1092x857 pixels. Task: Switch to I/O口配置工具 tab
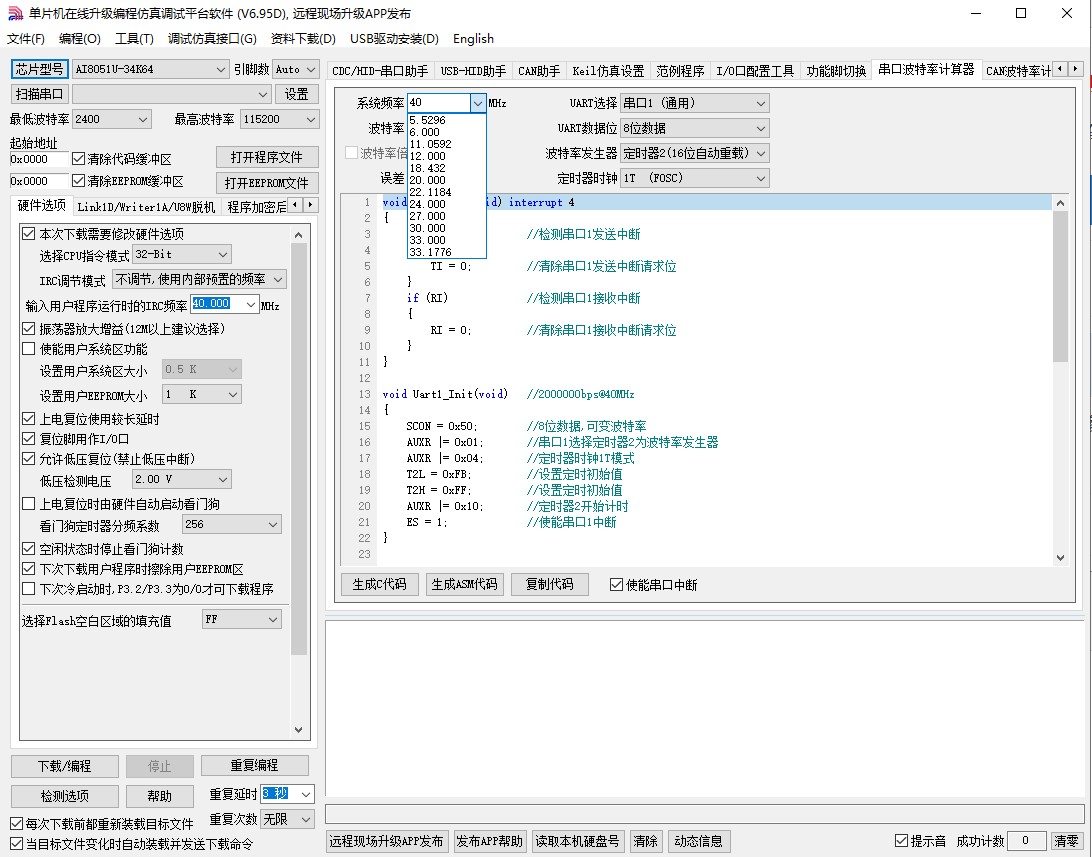pyautogui.click(x=755, y=71)
